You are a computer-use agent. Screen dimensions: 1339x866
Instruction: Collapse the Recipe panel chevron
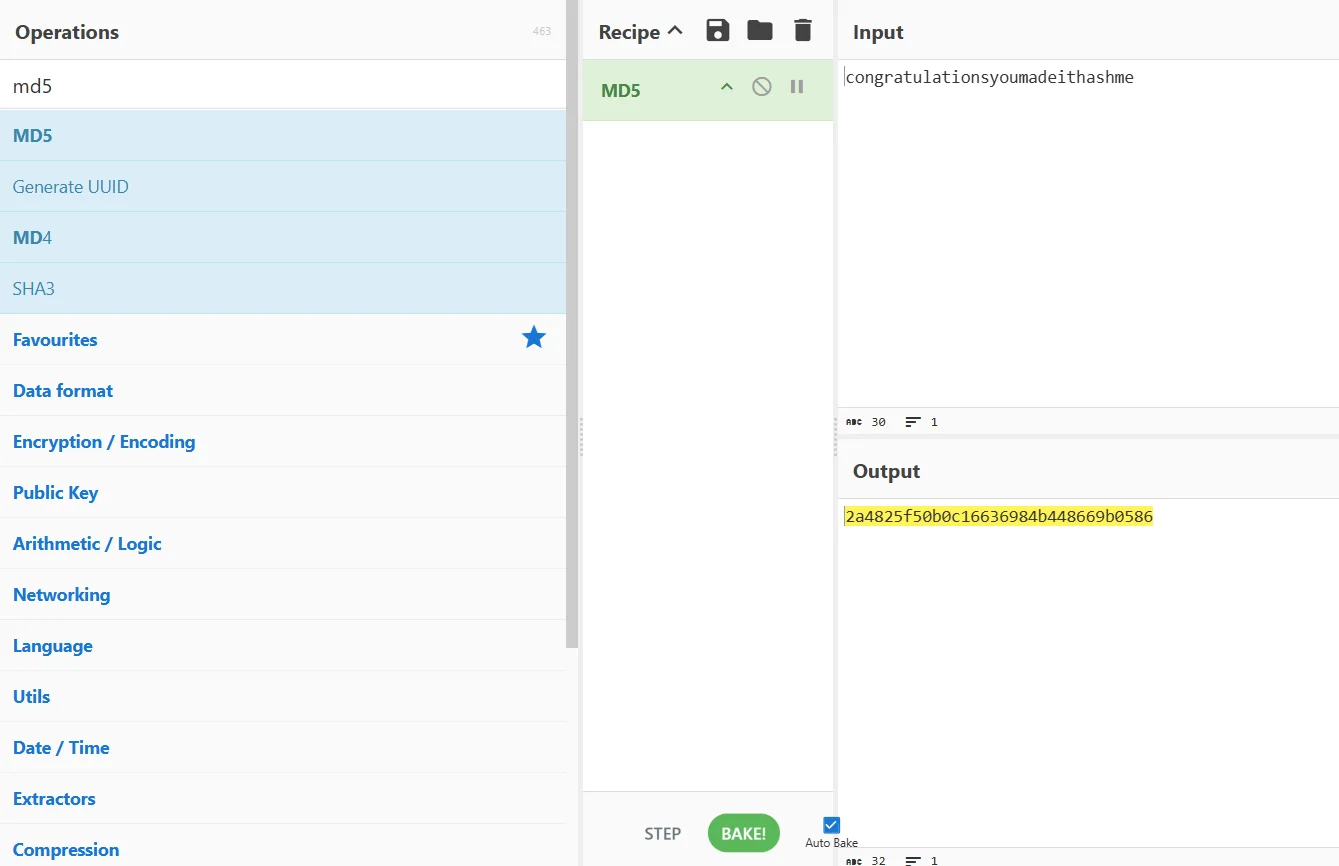point(675,31)
